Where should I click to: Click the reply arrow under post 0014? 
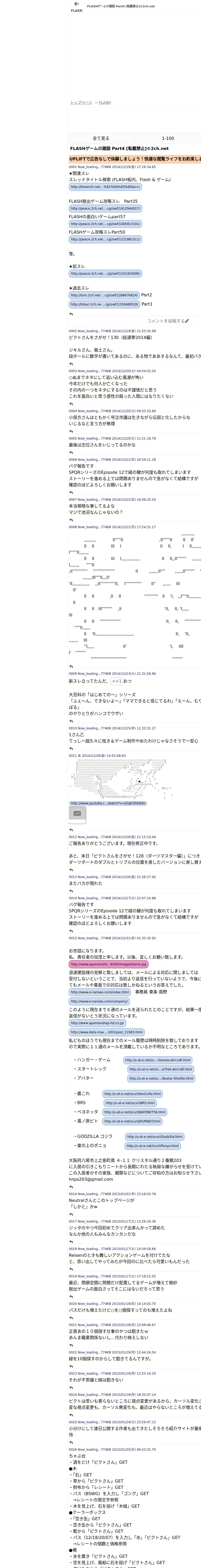[x=71, y=931]
